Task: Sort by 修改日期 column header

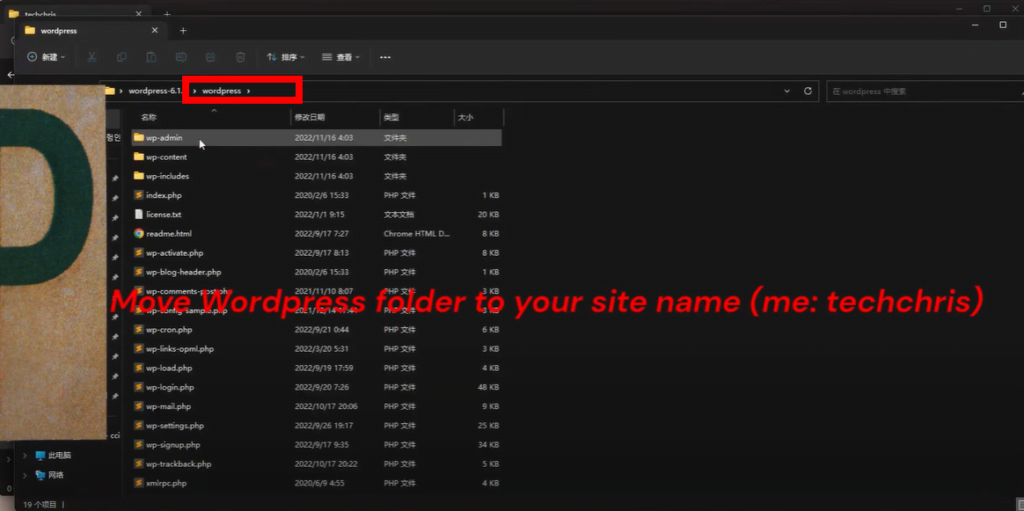Action: coord(310,117)
